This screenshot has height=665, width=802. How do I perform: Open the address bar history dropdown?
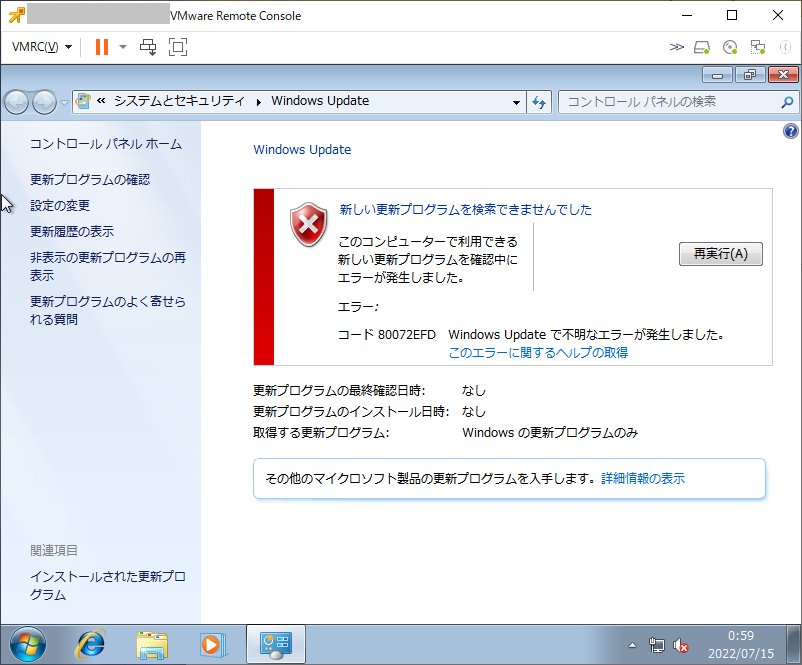point(515,102)
